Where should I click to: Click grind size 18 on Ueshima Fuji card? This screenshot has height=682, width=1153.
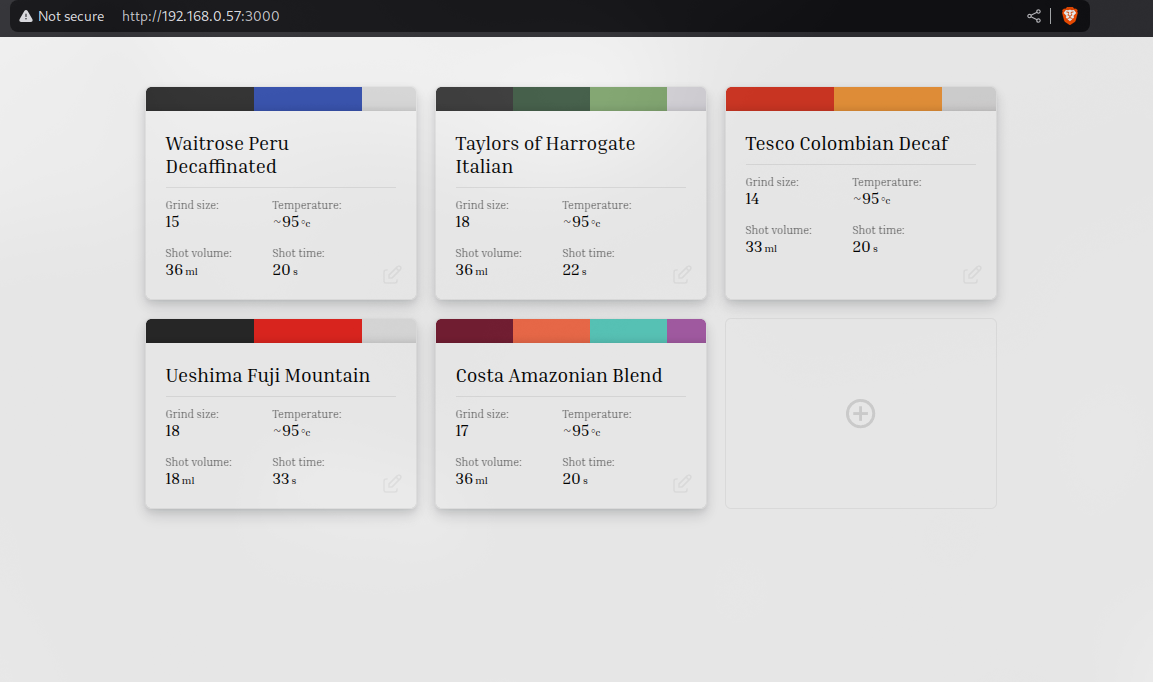click(x=173, y=431)
